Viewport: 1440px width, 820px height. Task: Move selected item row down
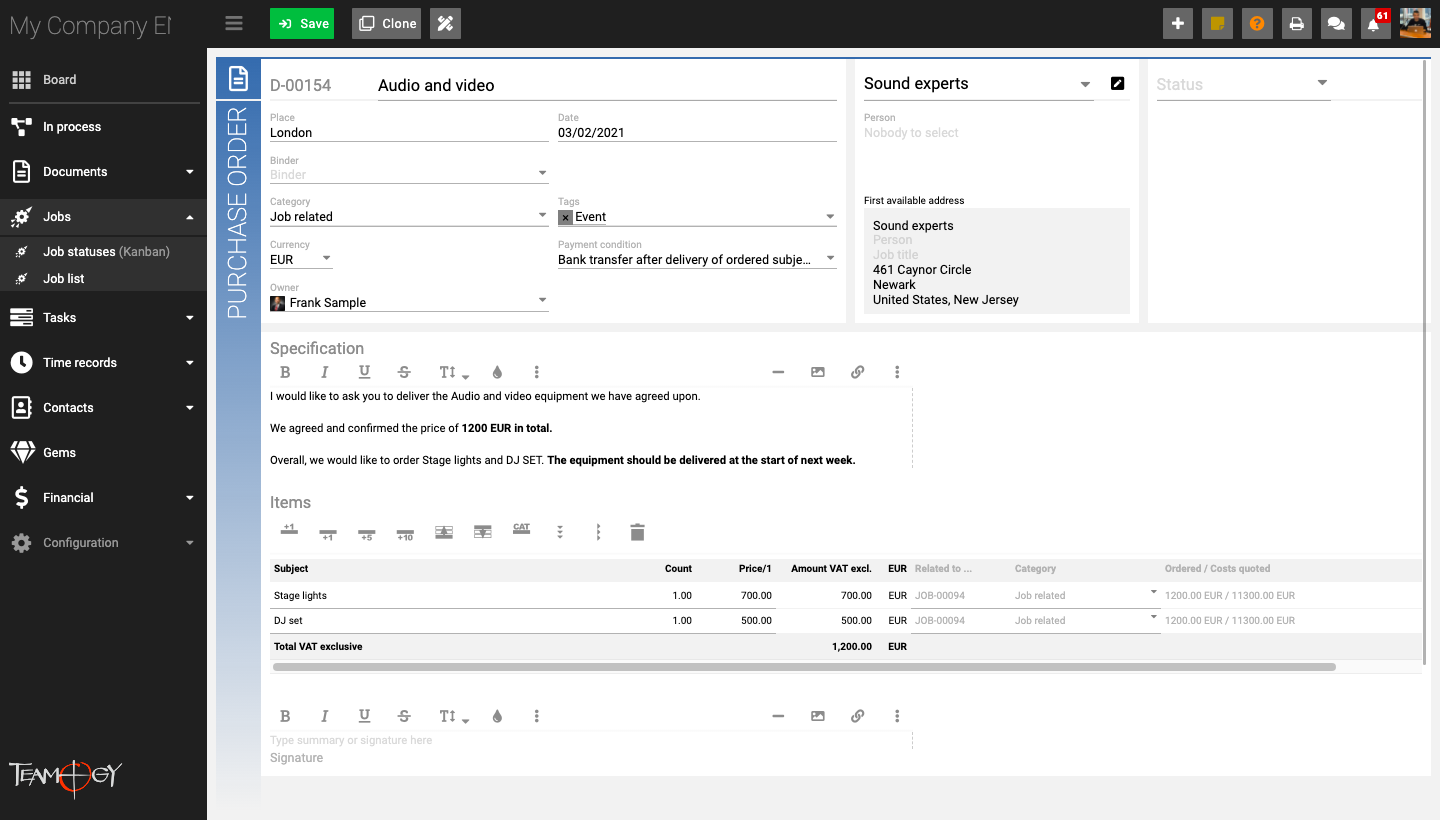point(482,532)
